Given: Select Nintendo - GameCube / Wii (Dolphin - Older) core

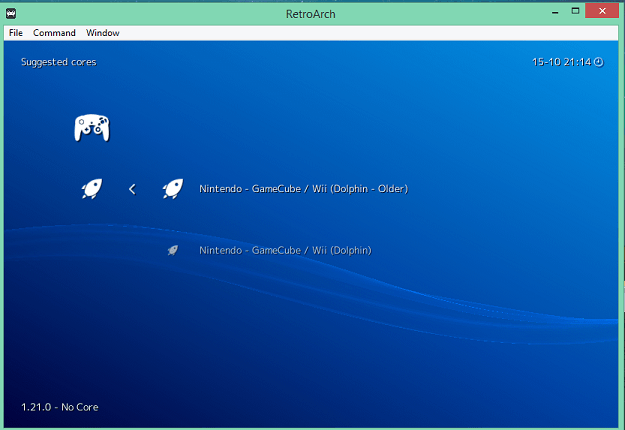Looking at the screenshot, I should (x=303, y=189).
